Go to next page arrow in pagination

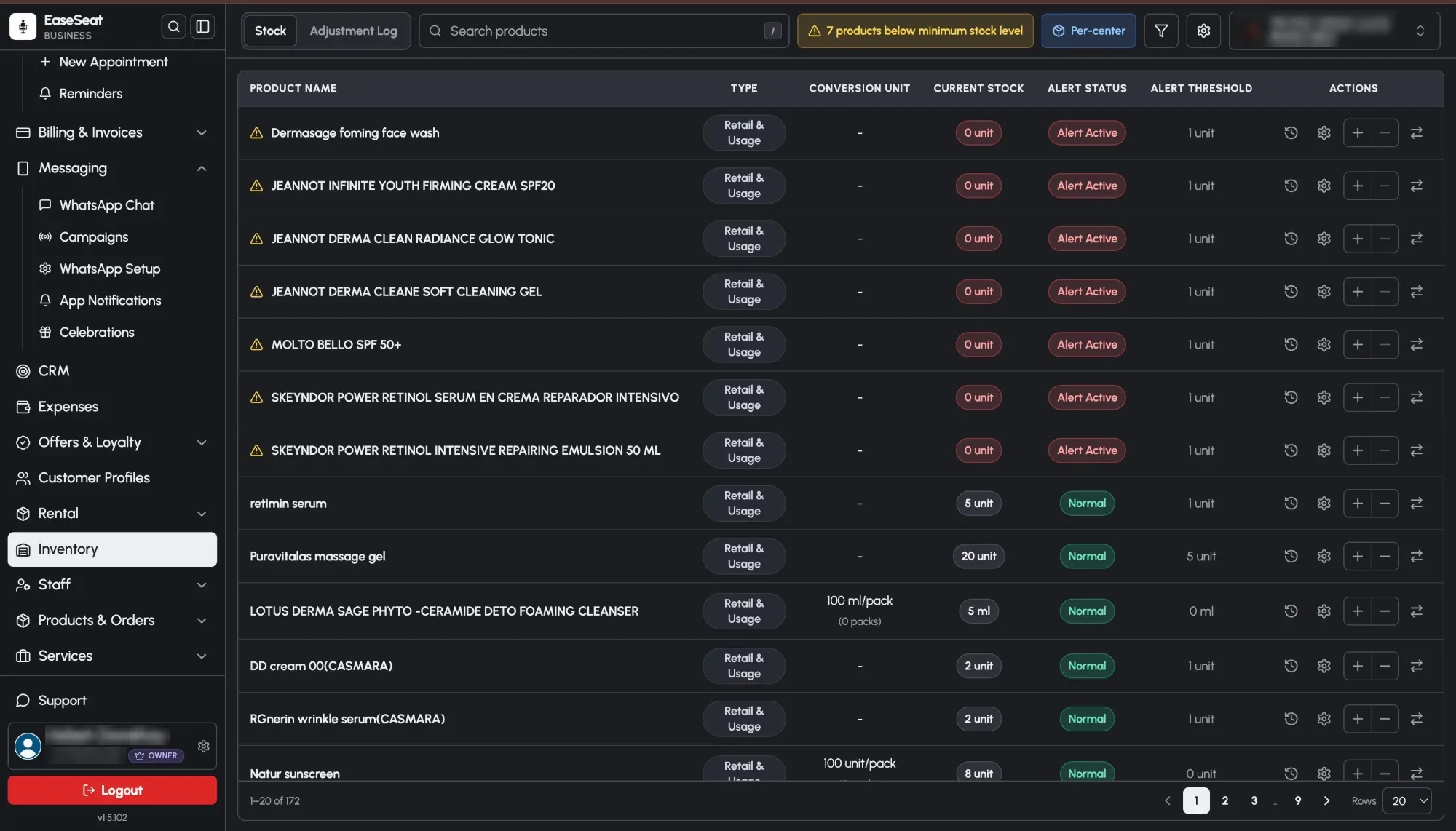coord(1326,800)
